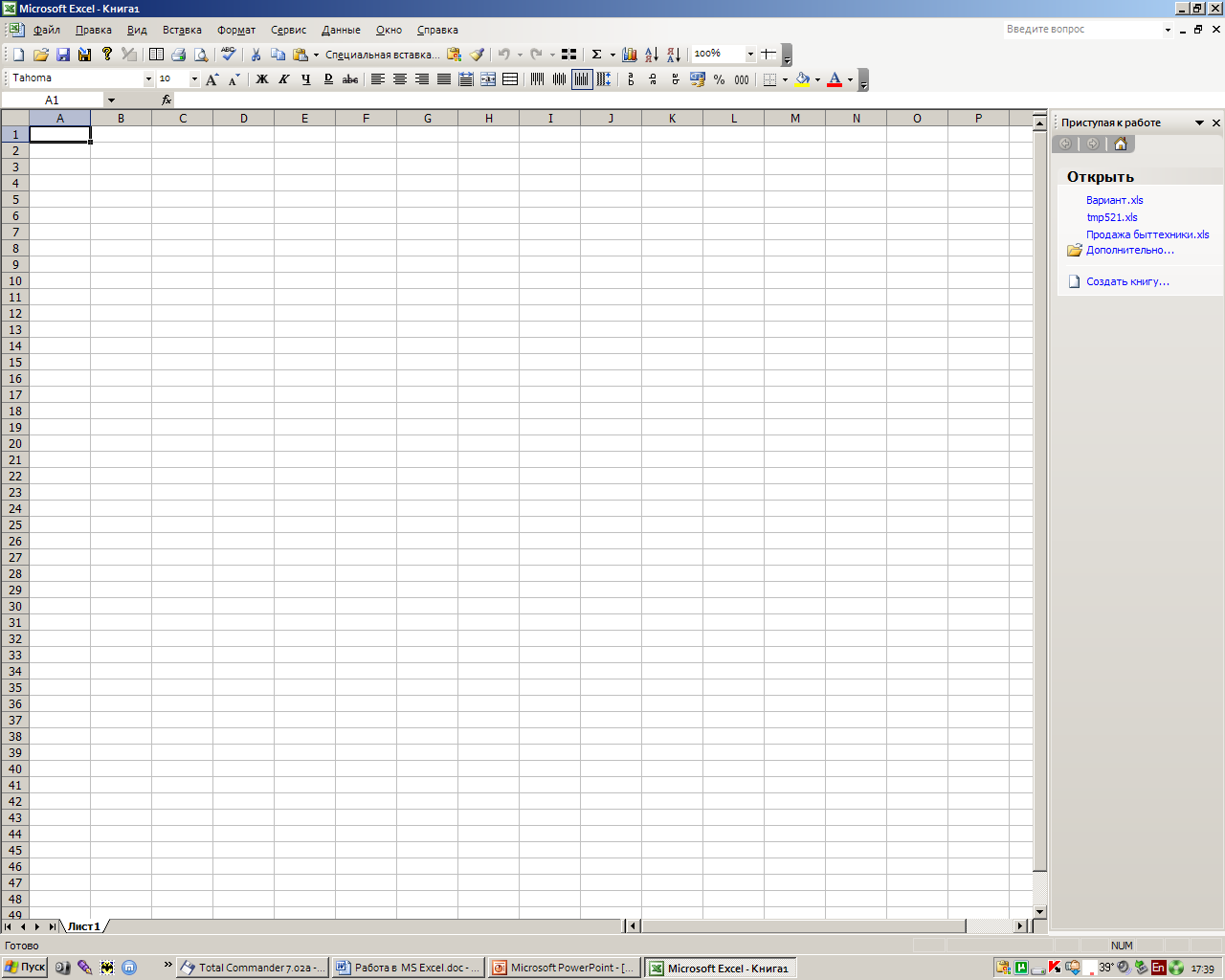Open the Ask a Question box dropdown

(x=1168, y=30)
